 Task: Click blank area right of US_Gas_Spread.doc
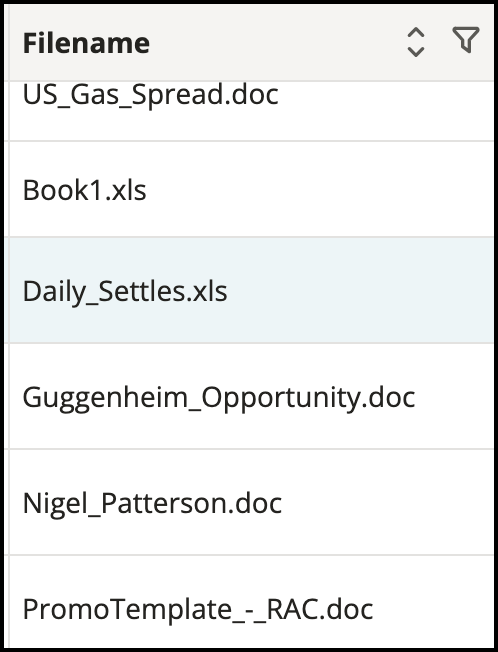pyautogui.click(x=387, y=110)
